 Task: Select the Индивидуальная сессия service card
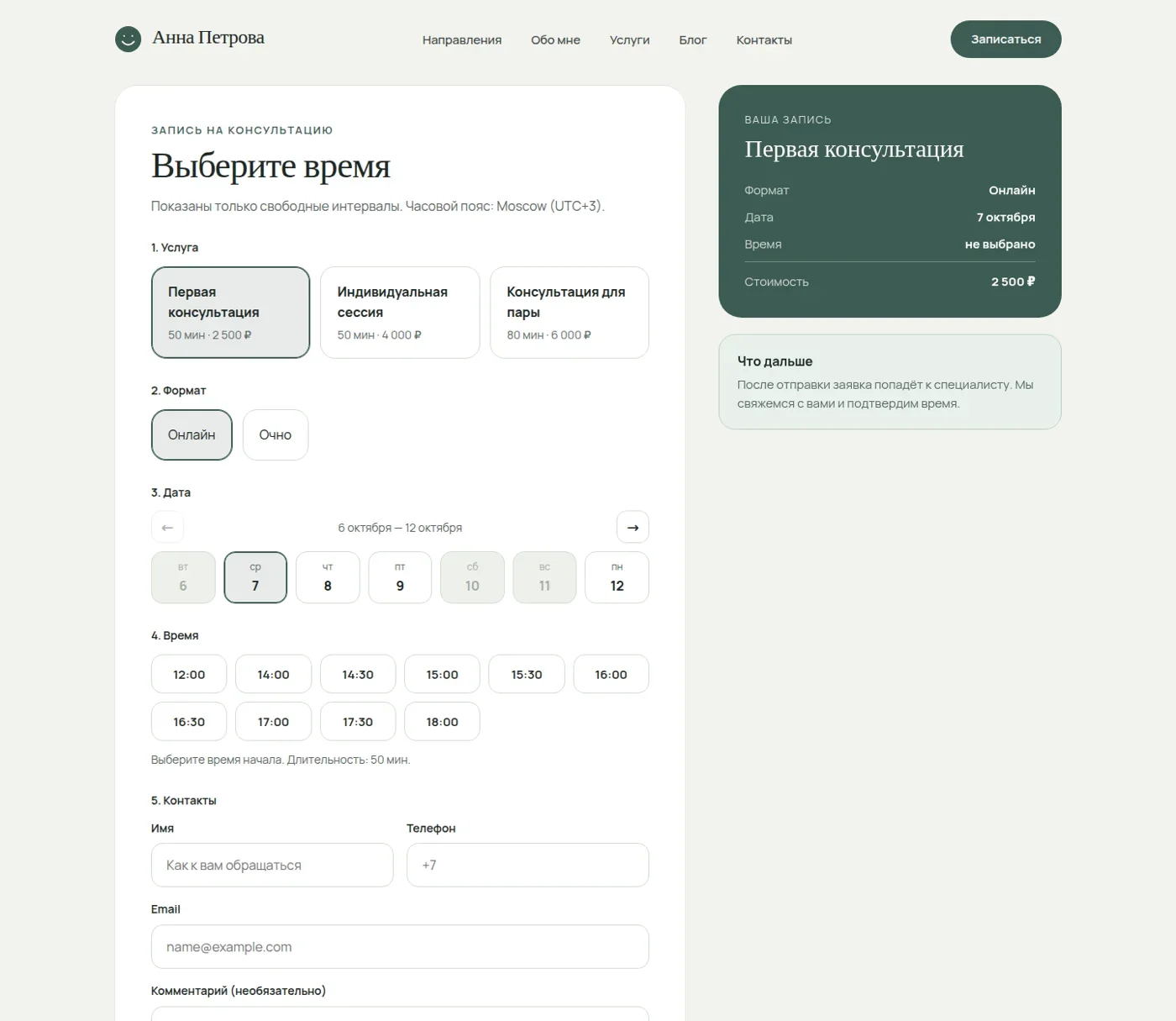pyautogui.click(x=400, y=313)
